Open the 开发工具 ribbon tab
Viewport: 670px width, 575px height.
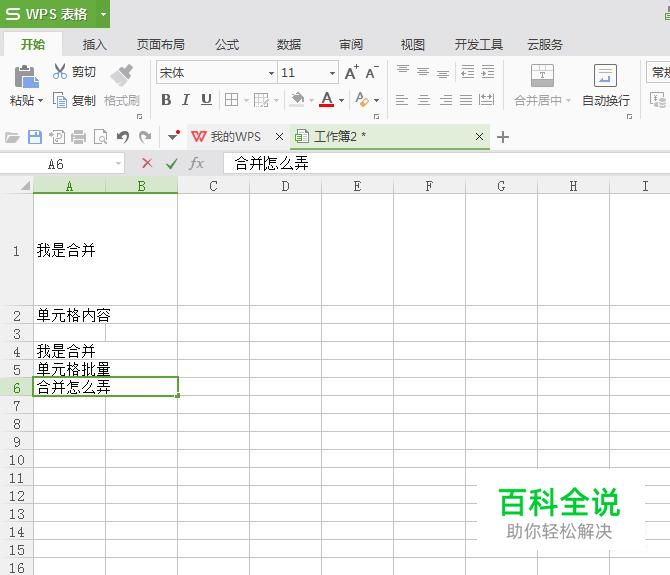point(479,44)
